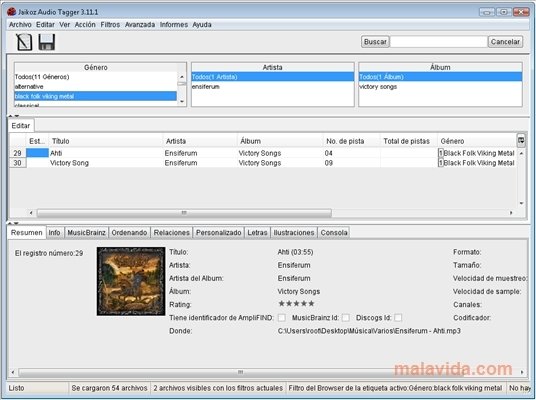Tick the AmpliFIND identifier checkbox
536x400 pixels.
tap(282, 318)
